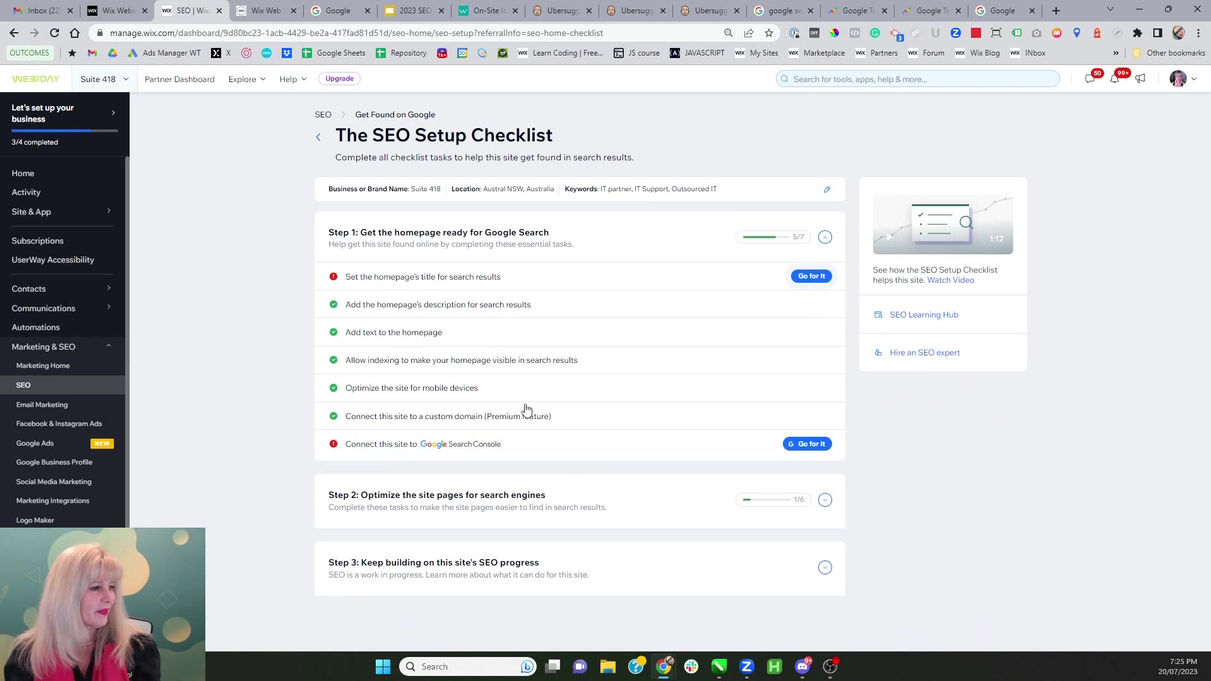This screenshot has width=1211, height=681.
Task: Open Chrome from the taskbar
Action: click(663, 667)
